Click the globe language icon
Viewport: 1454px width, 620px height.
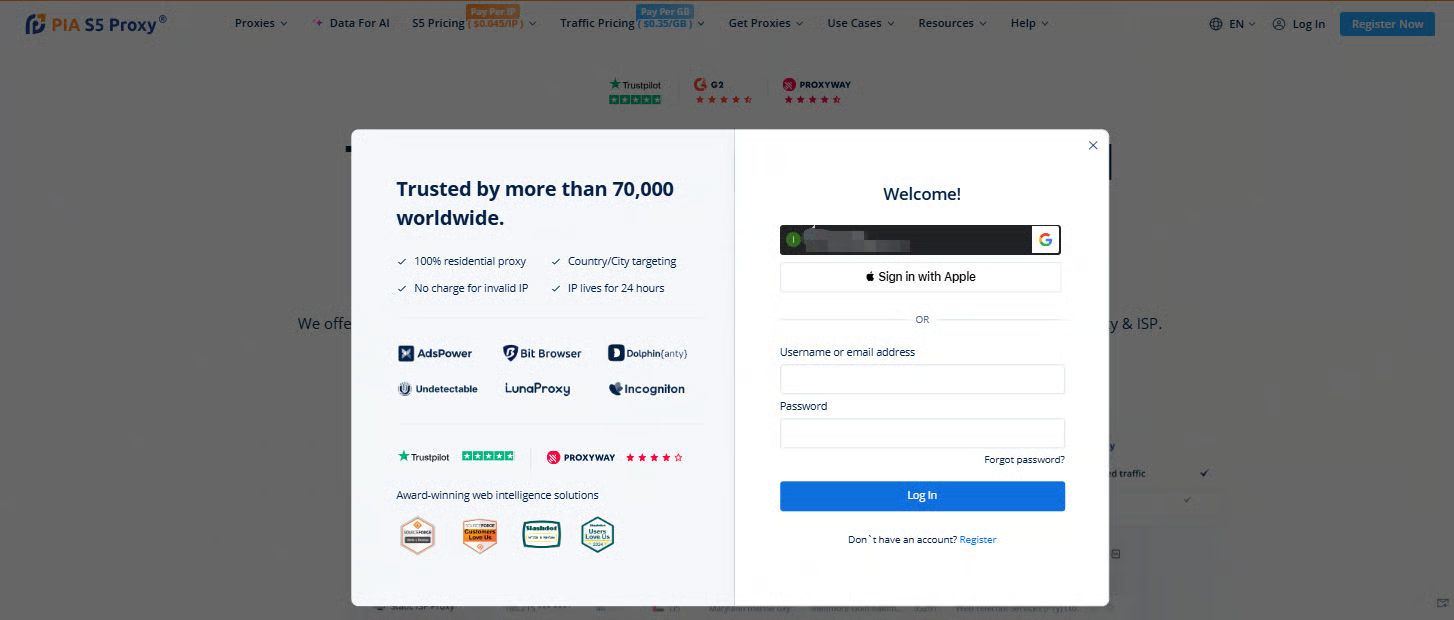tap(1216, 24)
